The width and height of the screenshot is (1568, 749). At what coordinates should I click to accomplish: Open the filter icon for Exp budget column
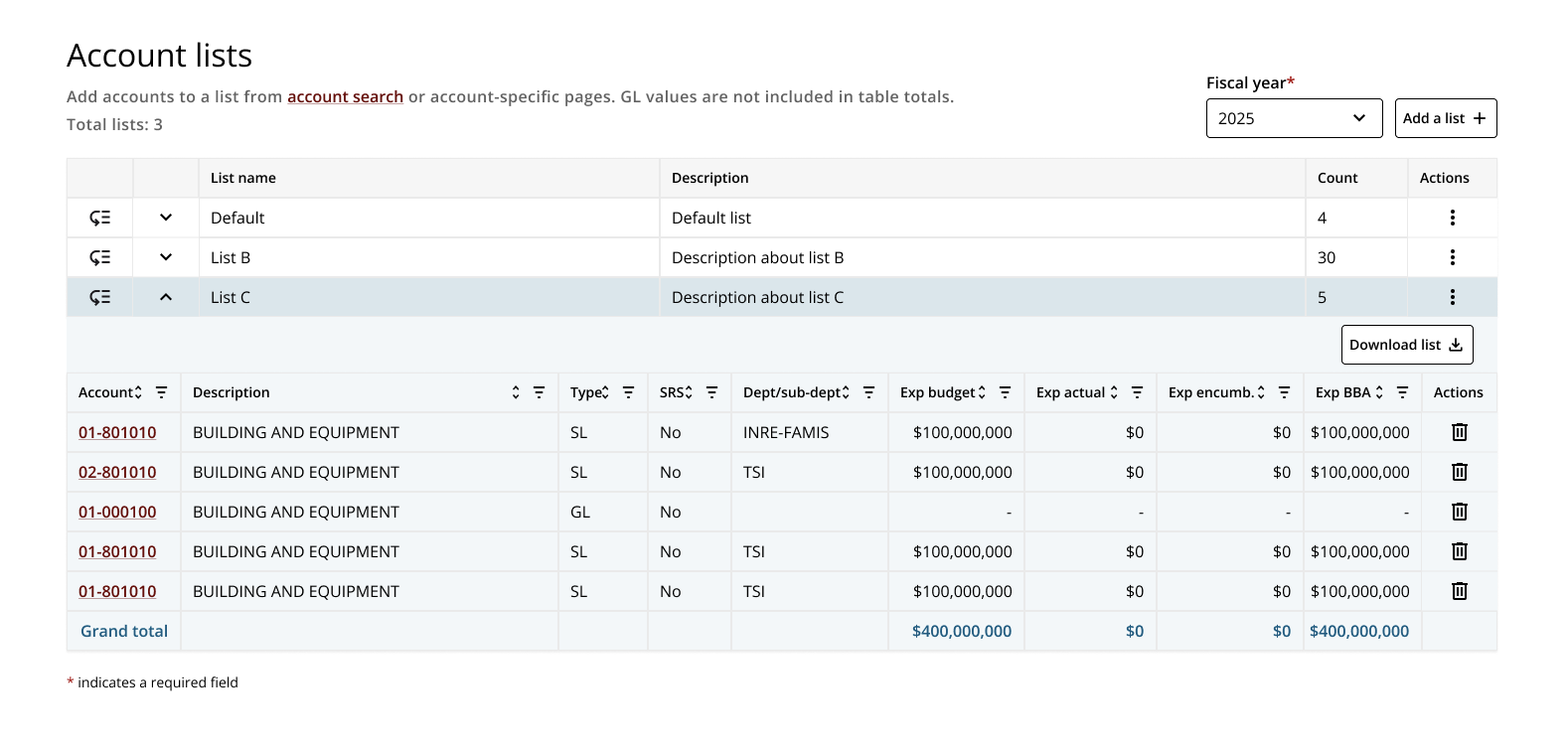tap(1005, 392)
